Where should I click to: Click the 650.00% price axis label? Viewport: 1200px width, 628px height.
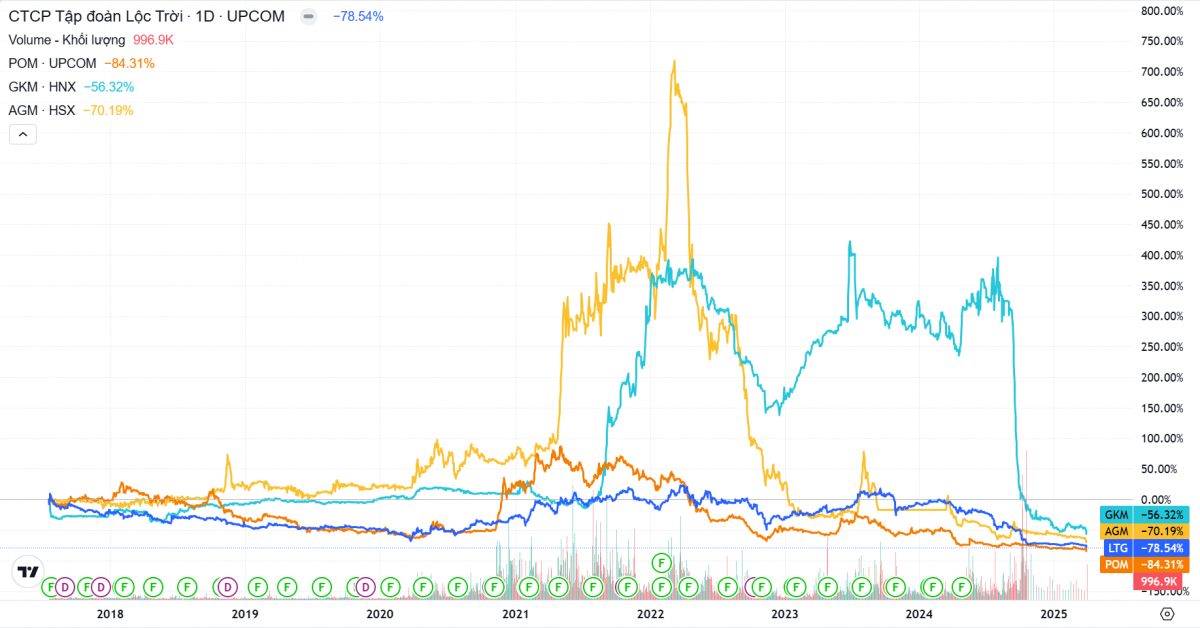click(x=1162, y=103)
